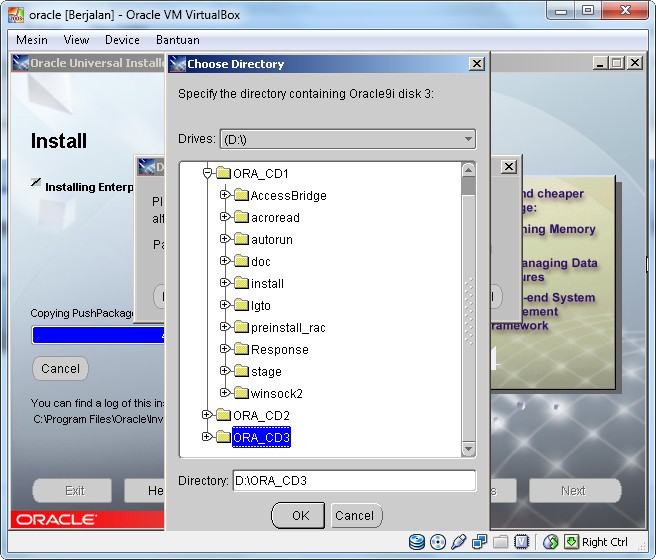656x560 pixels.
Task: Select the lgto folder name
Action: coord(261,306)
